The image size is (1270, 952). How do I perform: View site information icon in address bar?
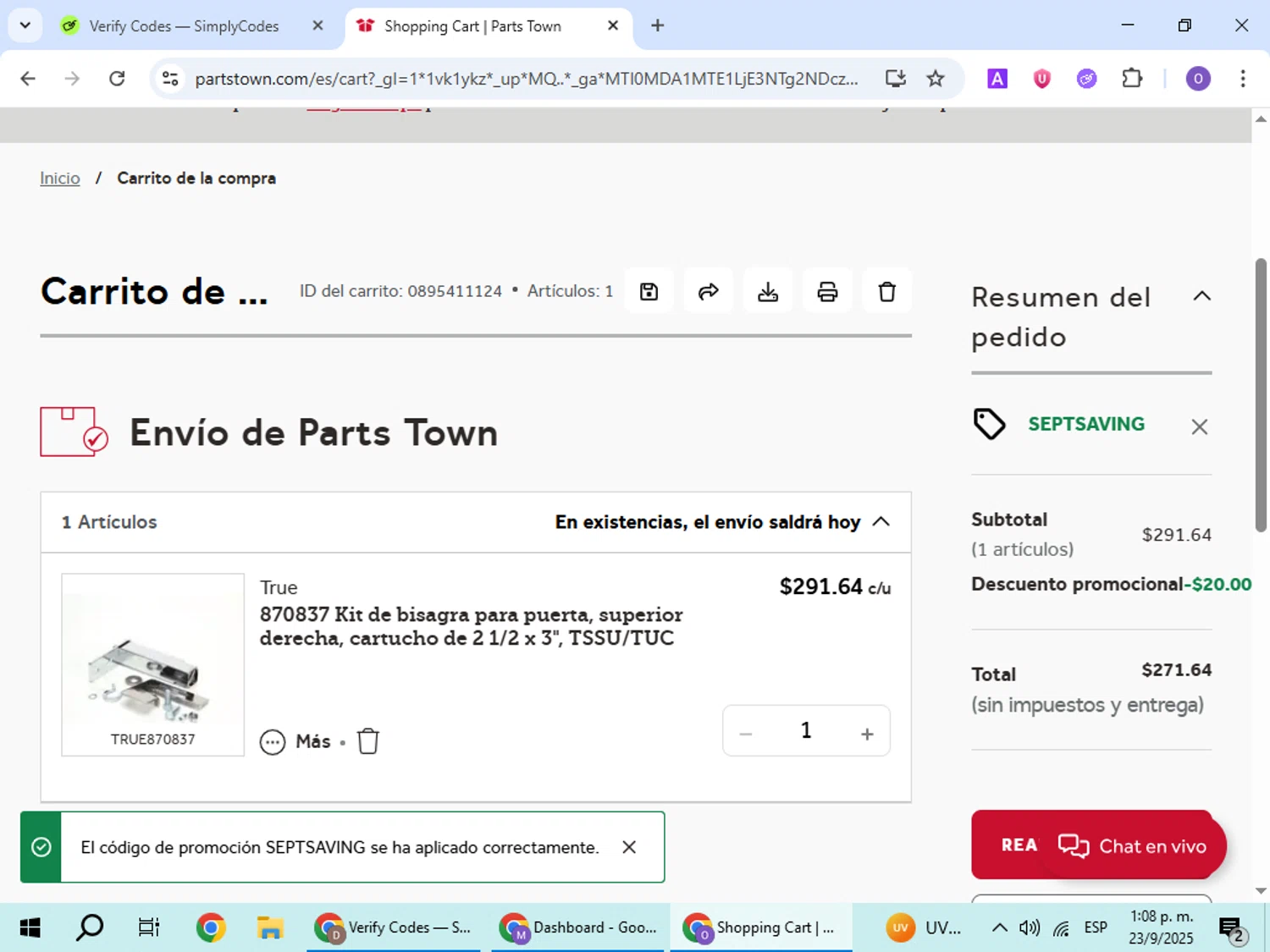point(170,79)
